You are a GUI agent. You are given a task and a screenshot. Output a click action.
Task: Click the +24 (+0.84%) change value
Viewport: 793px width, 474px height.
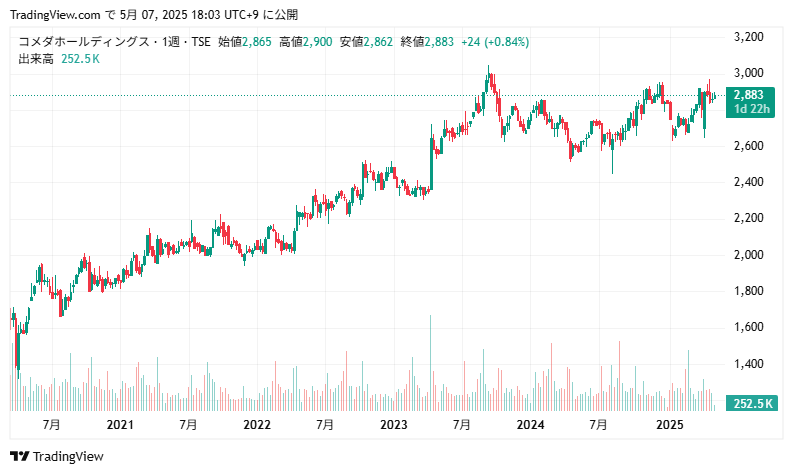coord(495,41)
